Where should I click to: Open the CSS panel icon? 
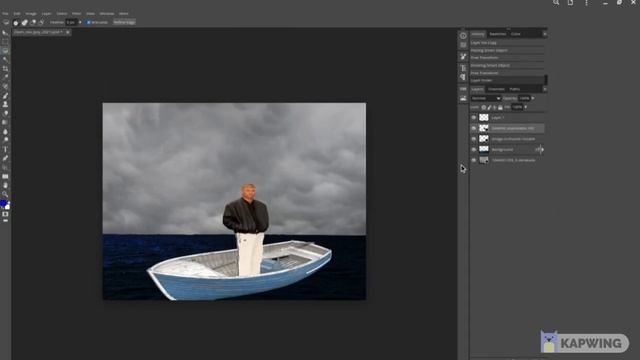tap(463, 89)
